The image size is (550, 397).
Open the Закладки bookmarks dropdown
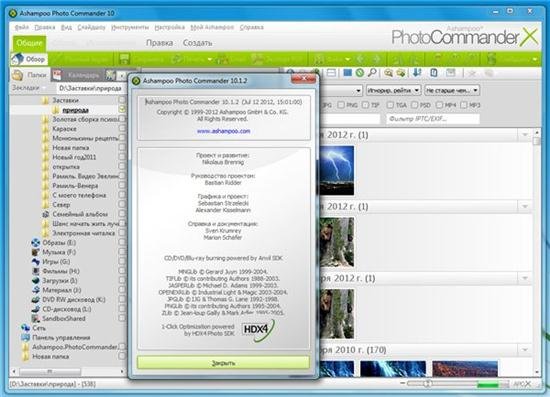[29, 88]
